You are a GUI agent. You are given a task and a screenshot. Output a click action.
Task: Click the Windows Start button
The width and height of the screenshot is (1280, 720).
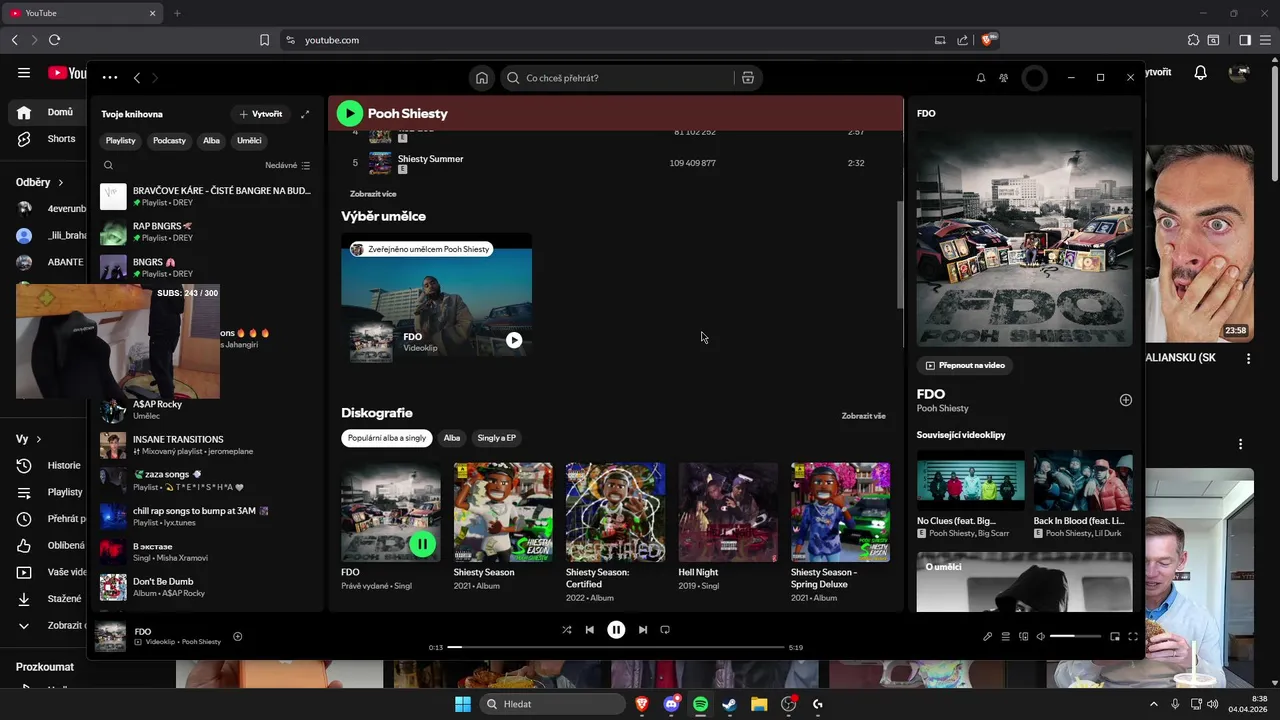click(x=463, y=704)
